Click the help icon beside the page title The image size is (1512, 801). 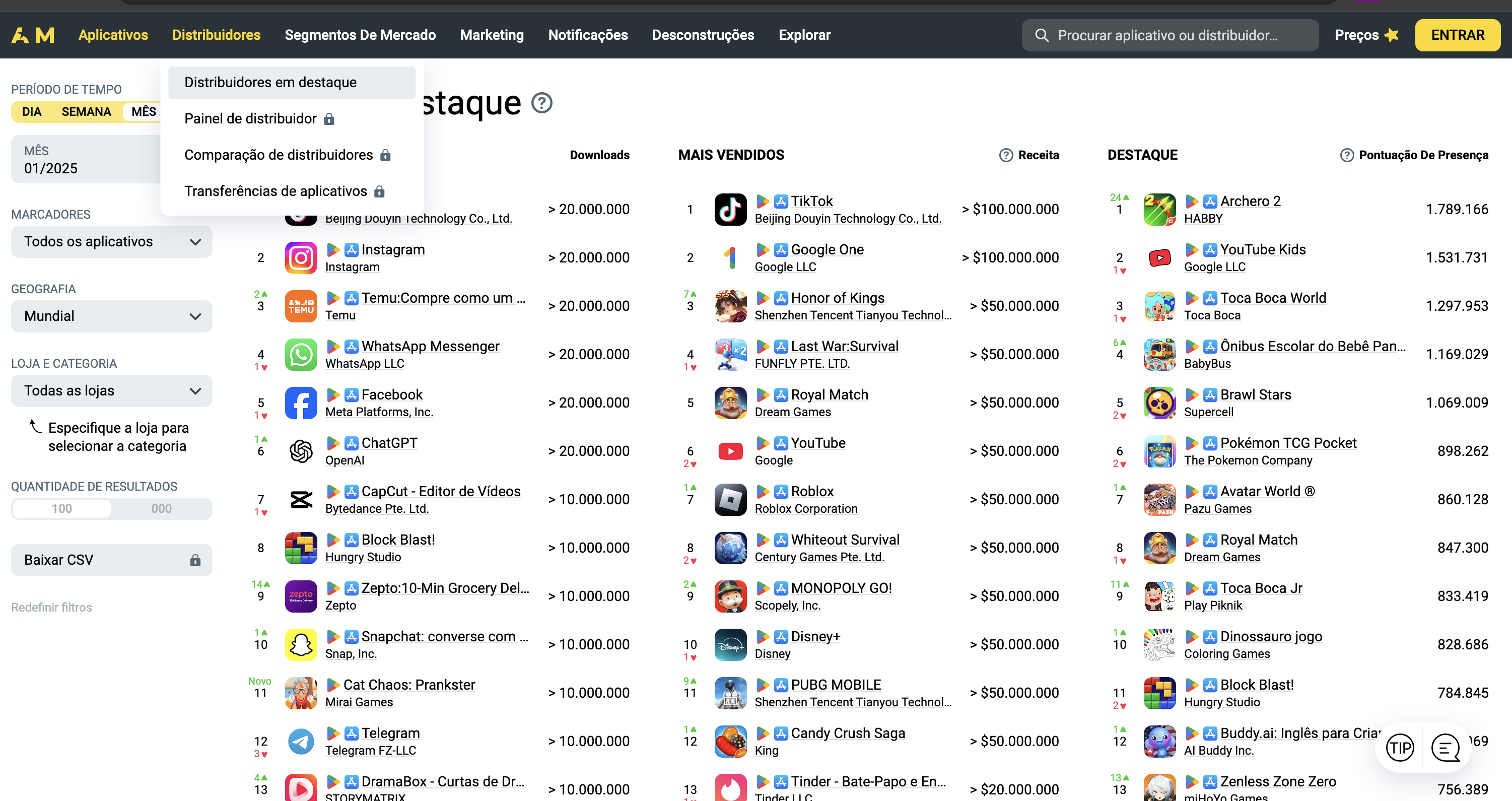click(x=542, y=103)
